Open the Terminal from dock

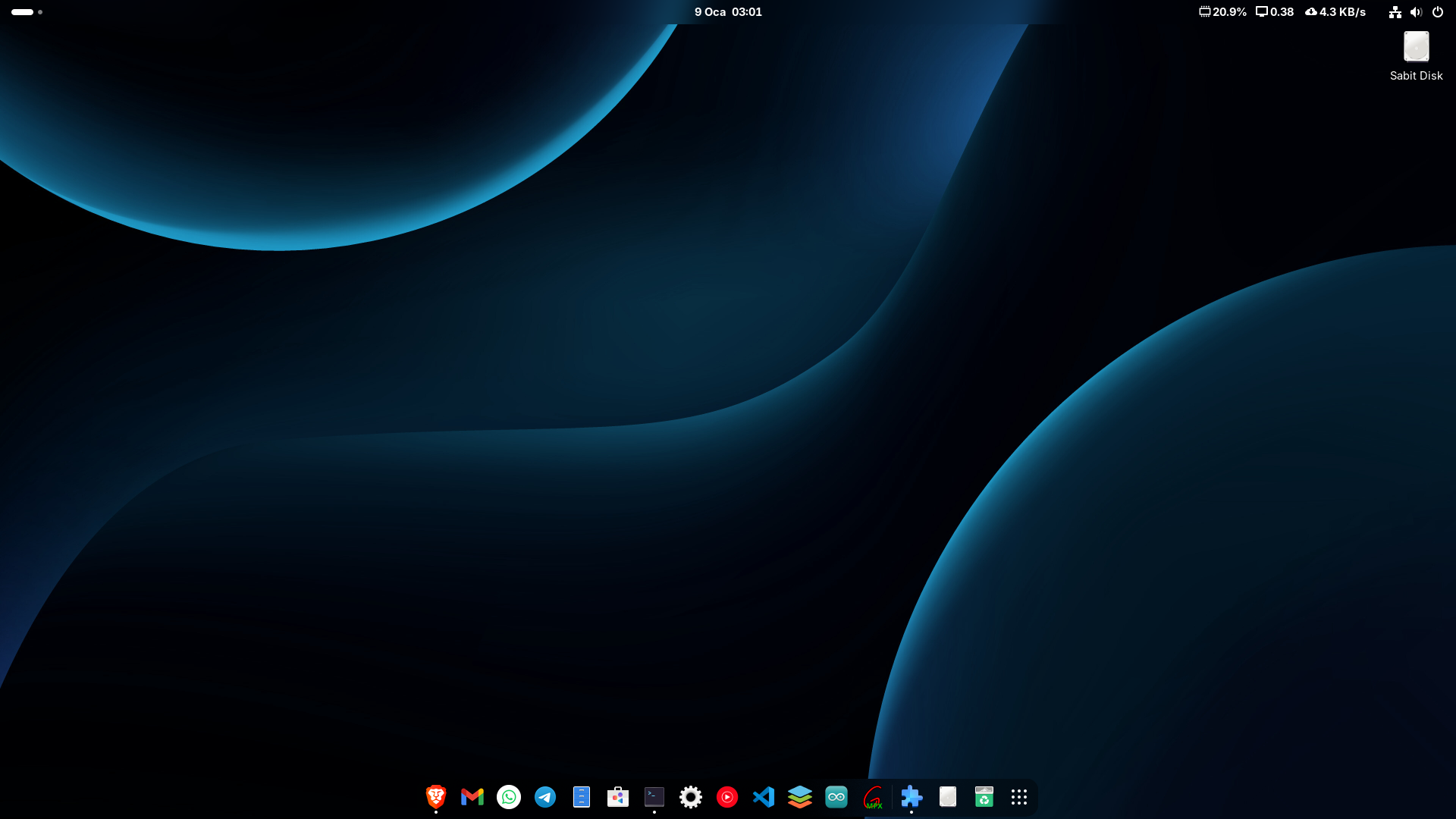point(654,797)
